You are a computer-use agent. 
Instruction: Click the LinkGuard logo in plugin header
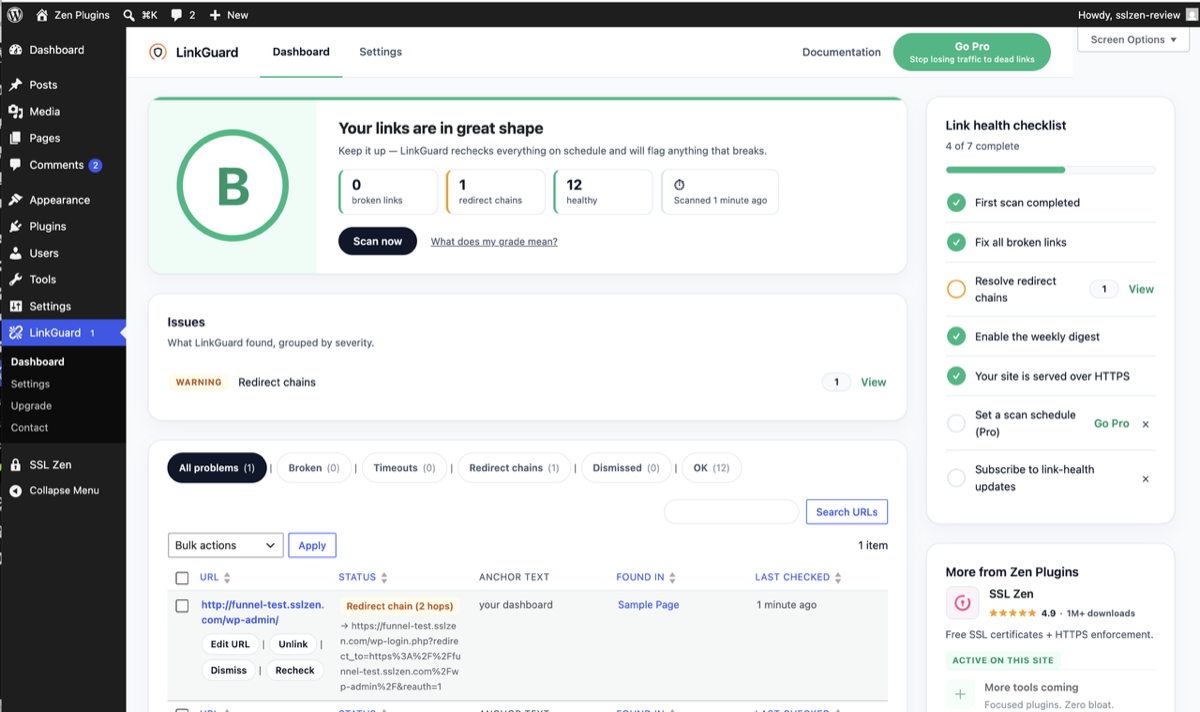[x=157, y=52]
